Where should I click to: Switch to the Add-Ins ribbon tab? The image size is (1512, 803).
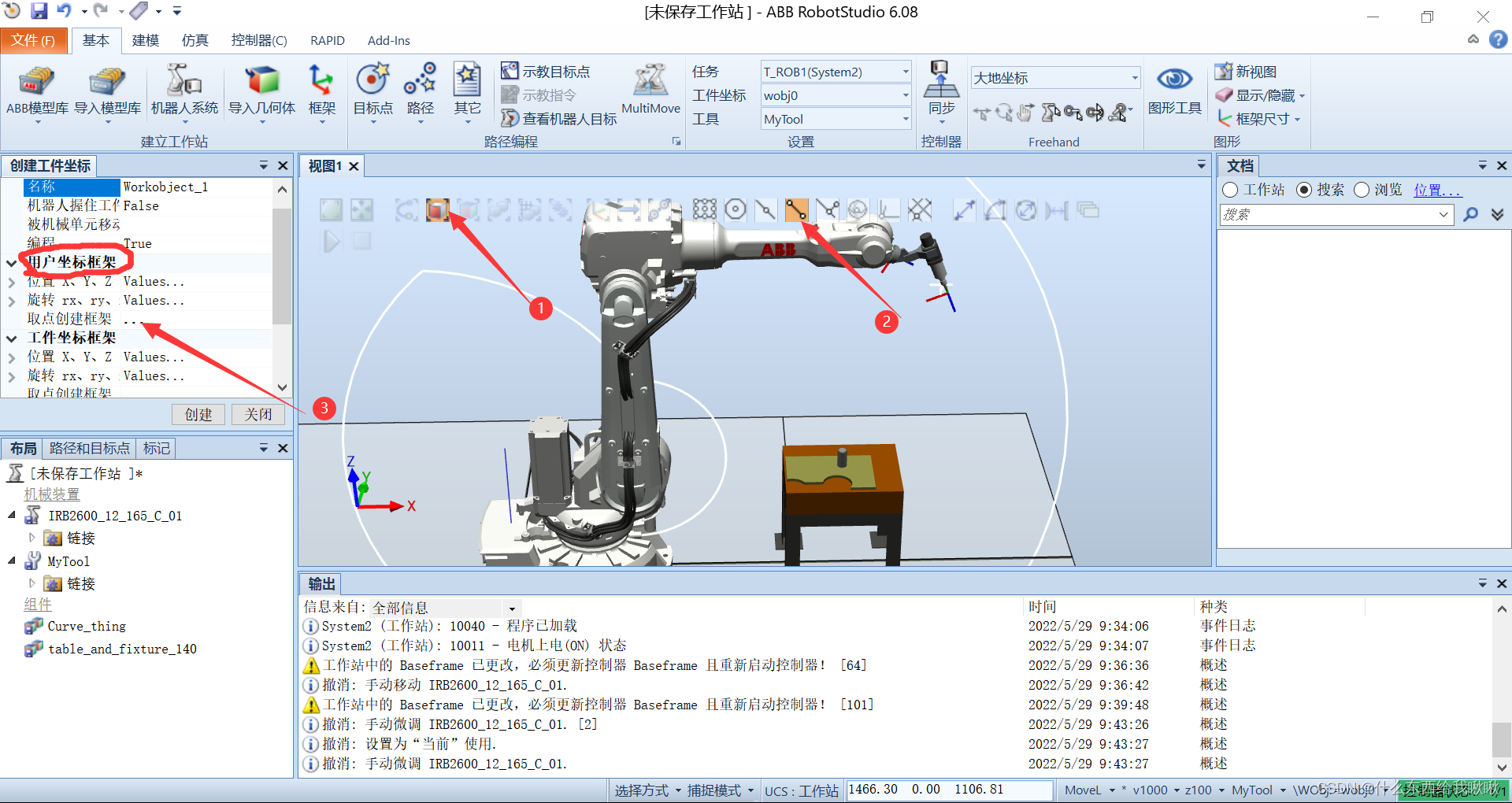click(x=389, y=40)
